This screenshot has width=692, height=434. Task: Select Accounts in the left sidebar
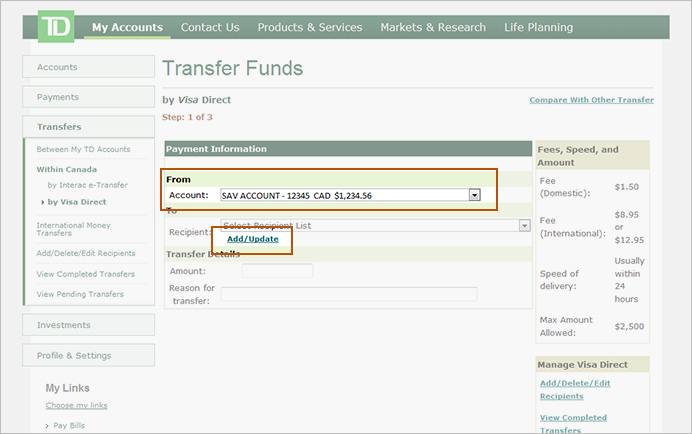point(88,67)
